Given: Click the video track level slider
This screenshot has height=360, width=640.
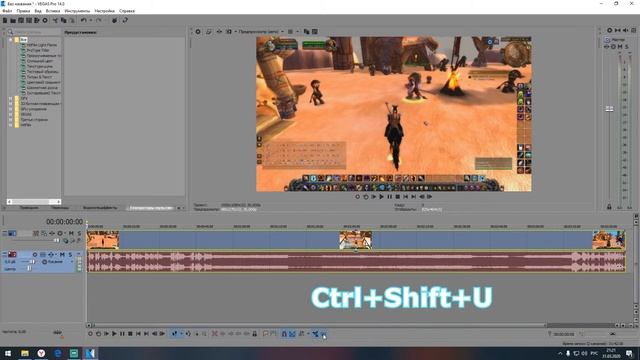Looking at the screenshot, I should [x=56, y=240].
